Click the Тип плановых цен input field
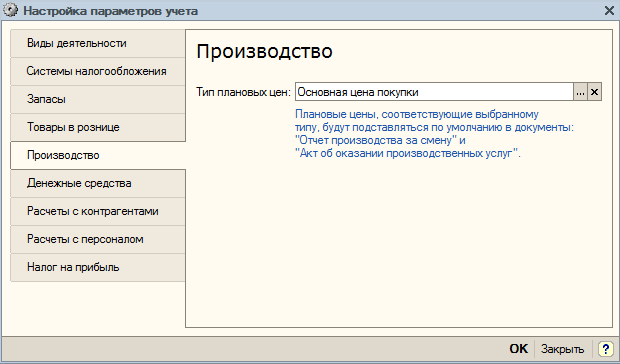The image size is (620, 364). (434, 92)
